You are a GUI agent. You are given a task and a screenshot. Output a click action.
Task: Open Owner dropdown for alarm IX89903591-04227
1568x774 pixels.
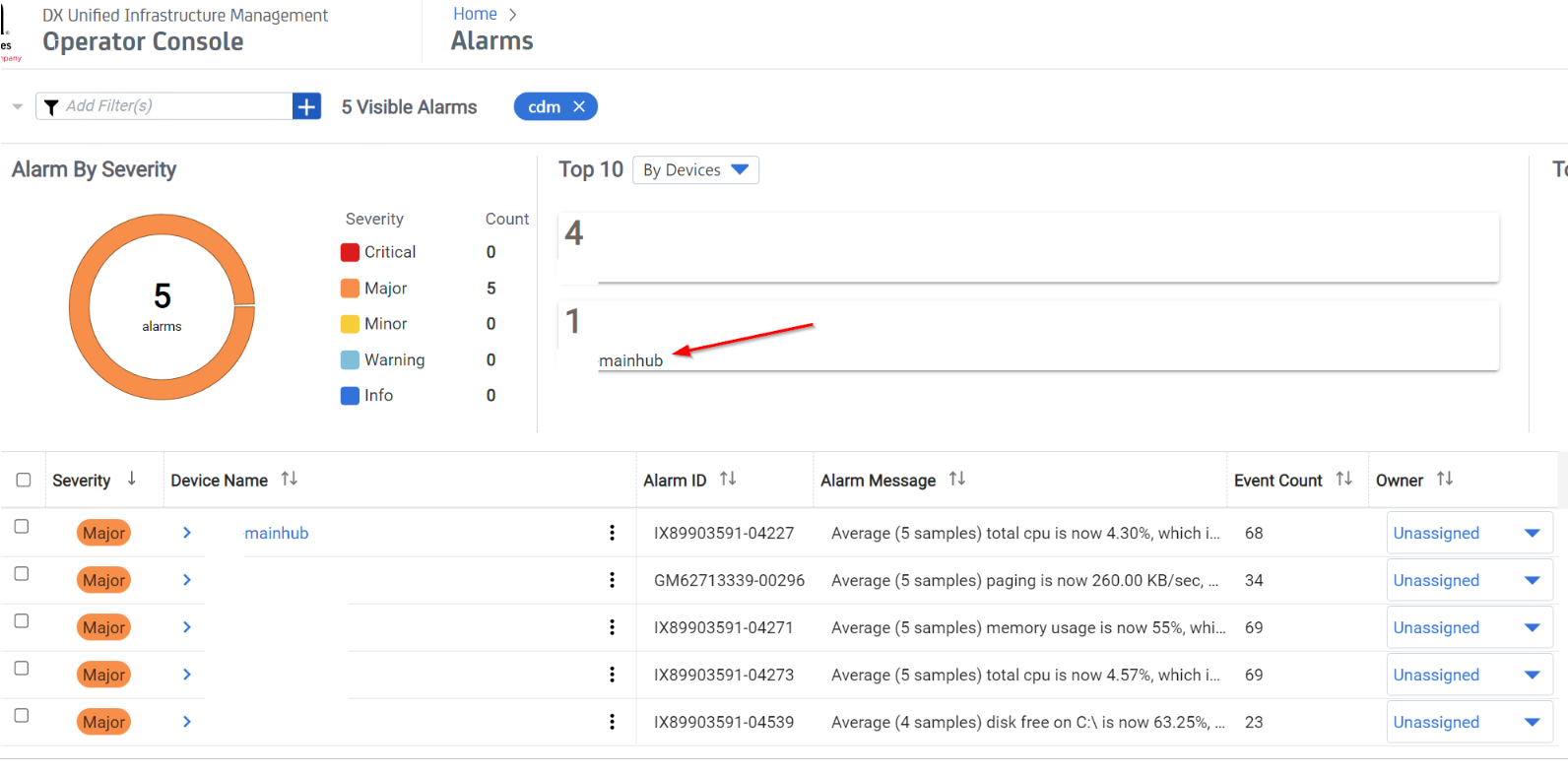pyautogui.click(x=1532, y=533)
